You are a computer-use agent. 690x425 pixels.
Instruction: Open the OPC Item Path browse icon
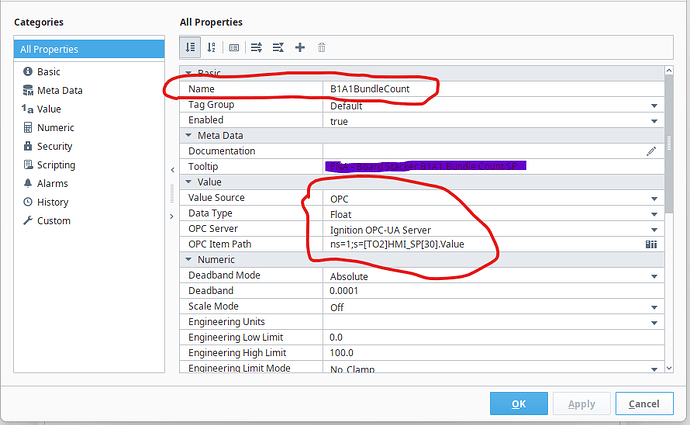(x=651, y=244)
